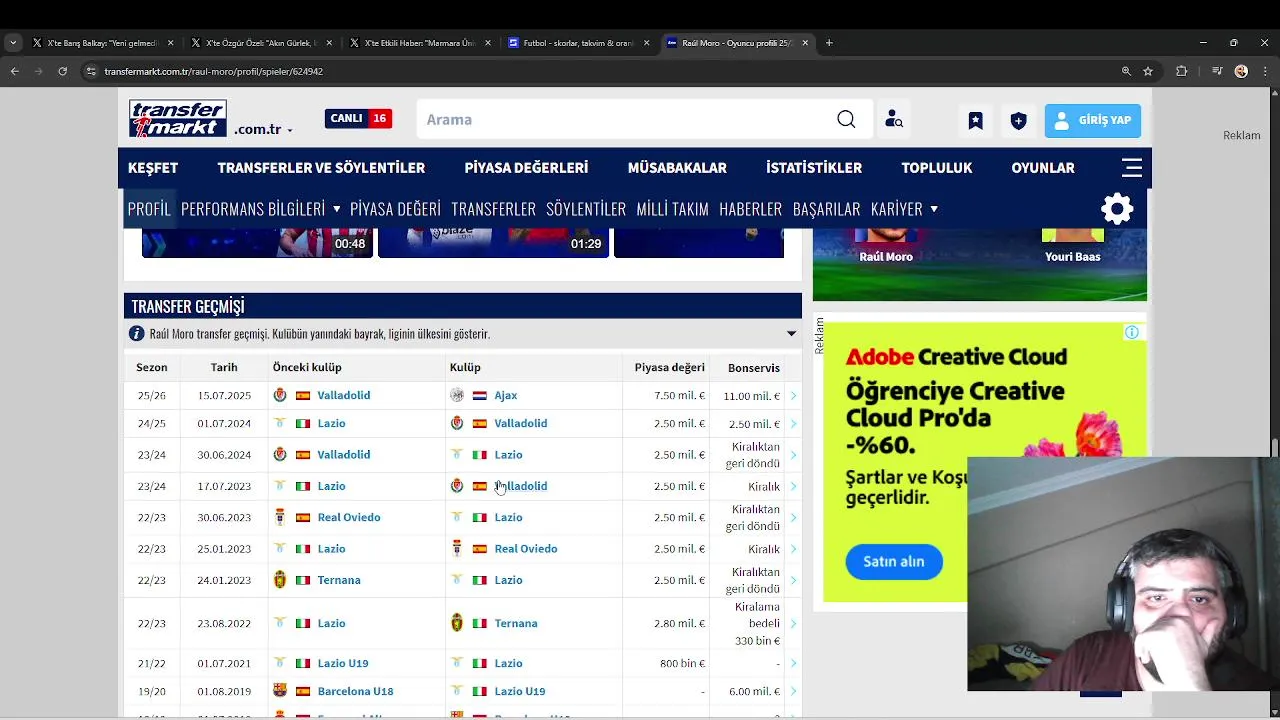Open the browser extensions puzzle icon
The image size is (1280, 720).
point(1182,71)
